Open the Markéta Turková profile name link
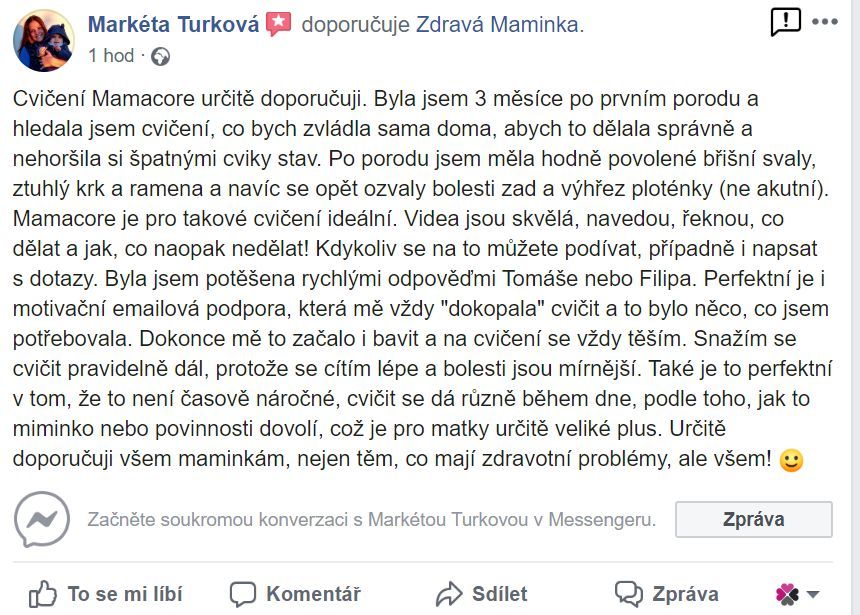This screenshot has height=615, width=860. (x=173, y=25)
